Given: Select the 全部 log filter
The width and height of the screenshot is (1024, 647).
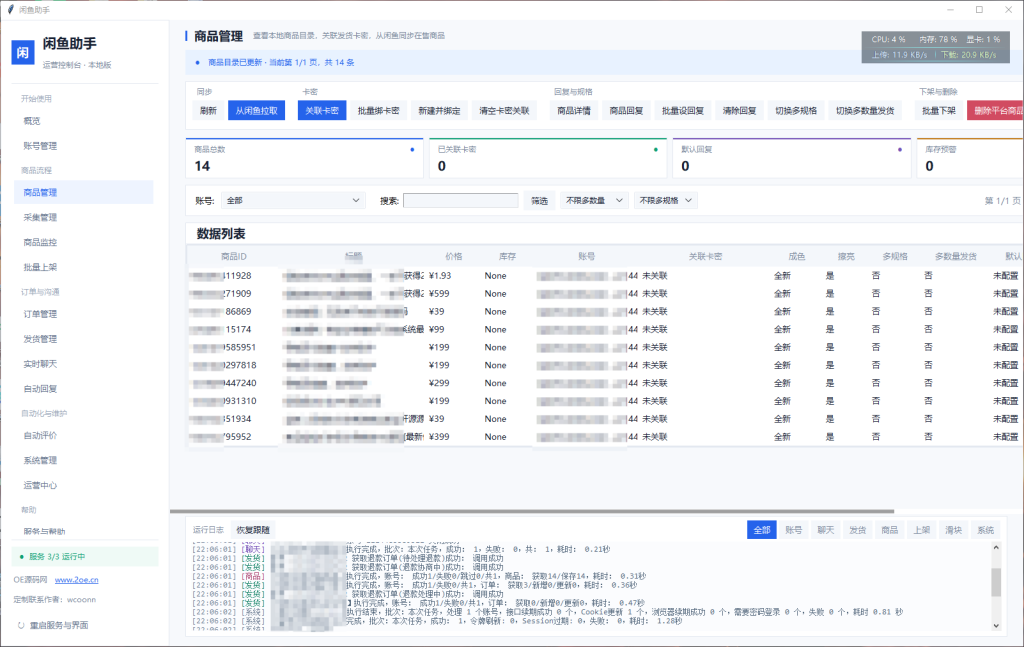Looking at the screenshot, I should point(761,529).
